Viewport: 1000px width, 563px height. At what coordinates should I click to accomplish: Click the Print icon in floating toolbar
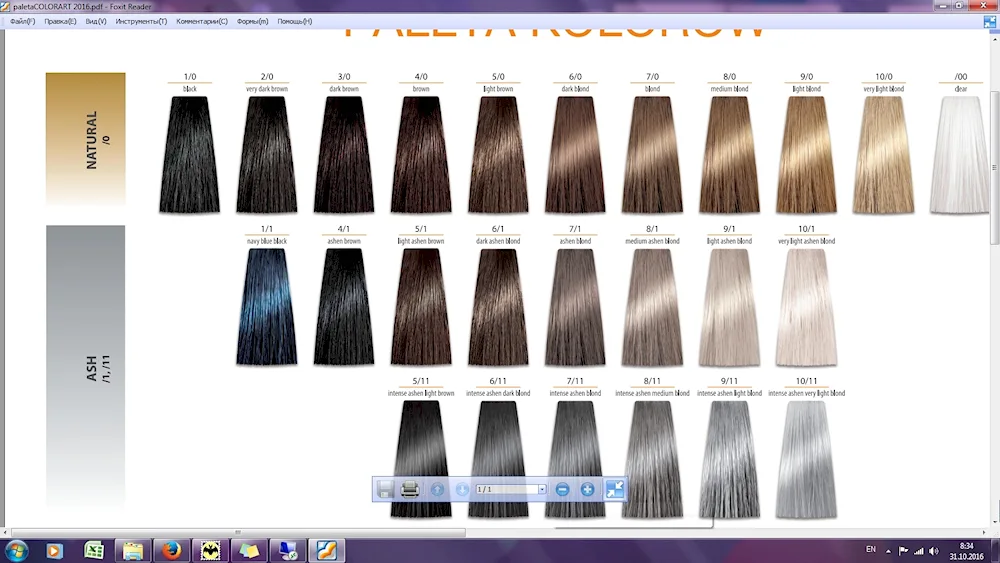[410, 489]
